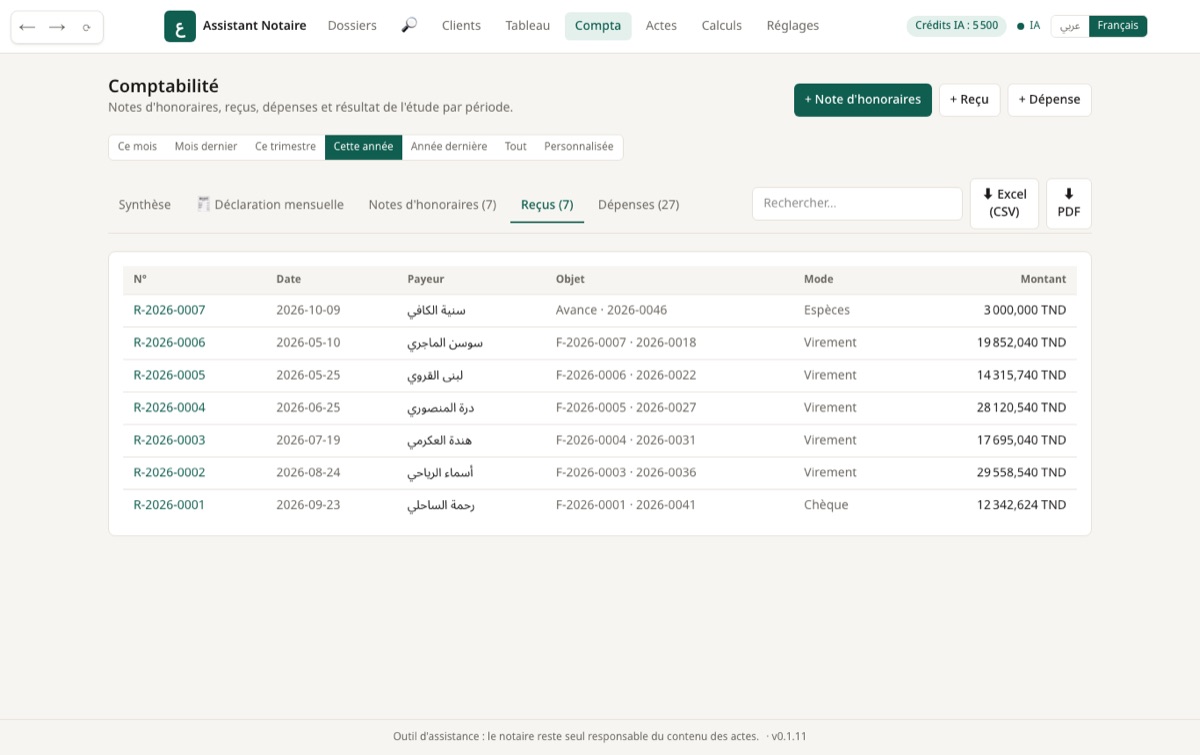Screen dimensions: 1200x755
Task: Go back with the left arrow button
Action: tap(27, 27)
